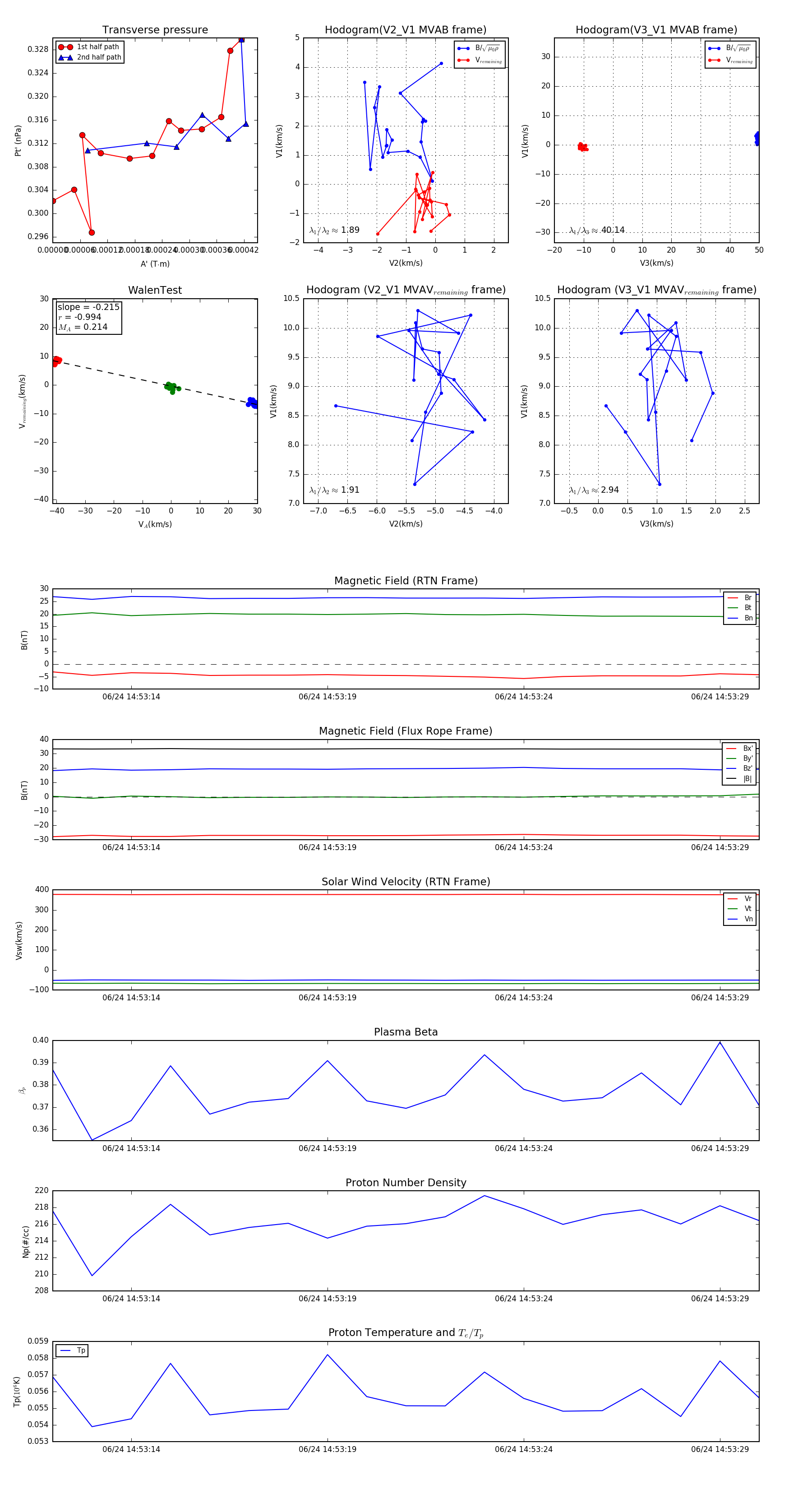This screenshot has height=1489, width=812.
Task: Click the B/√μ₀ρ legend entry in V3_V1 MVAB hodogram
Action: [x=730, y=48]
